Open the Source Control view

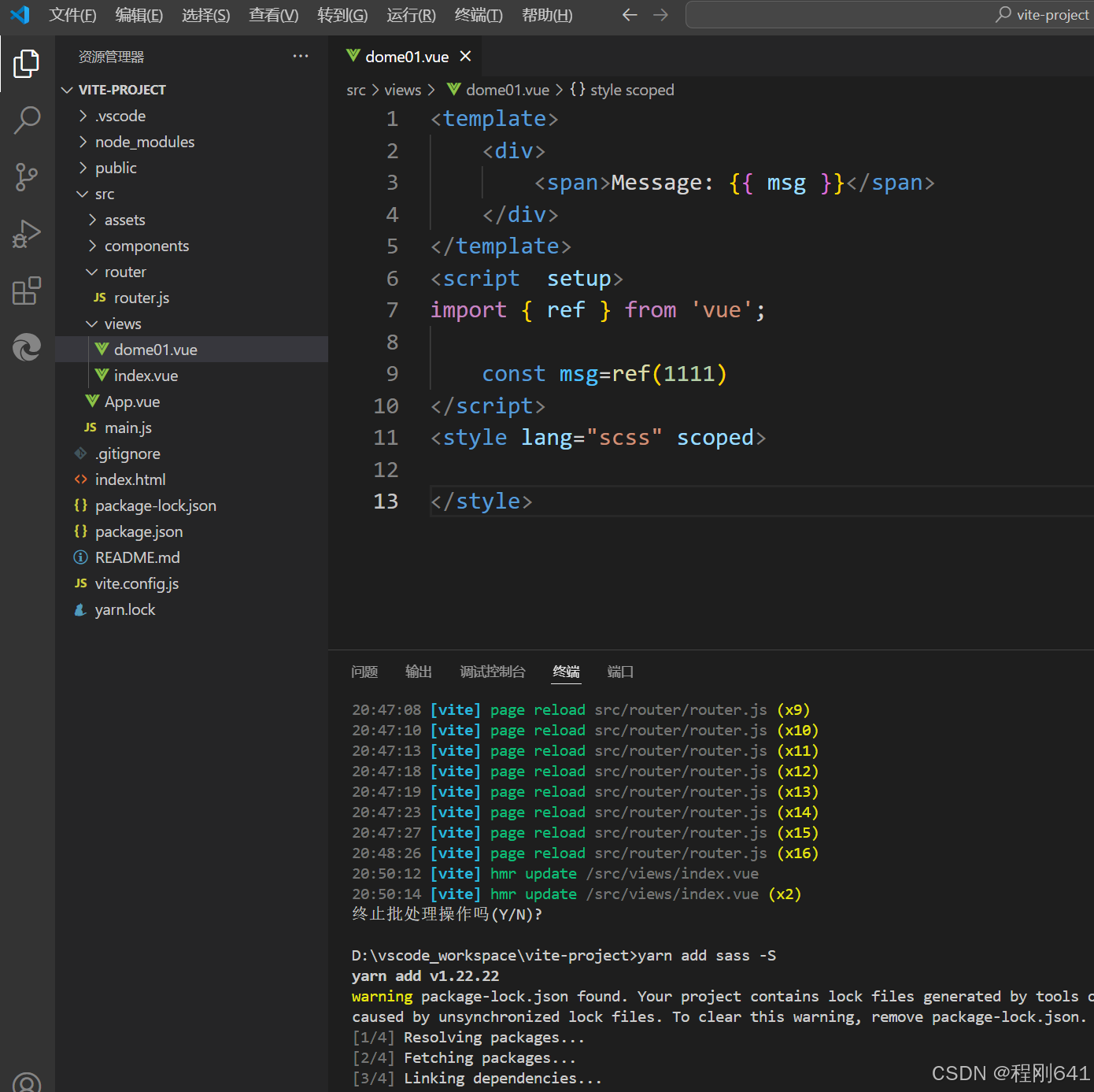click(x=27, y=177)
